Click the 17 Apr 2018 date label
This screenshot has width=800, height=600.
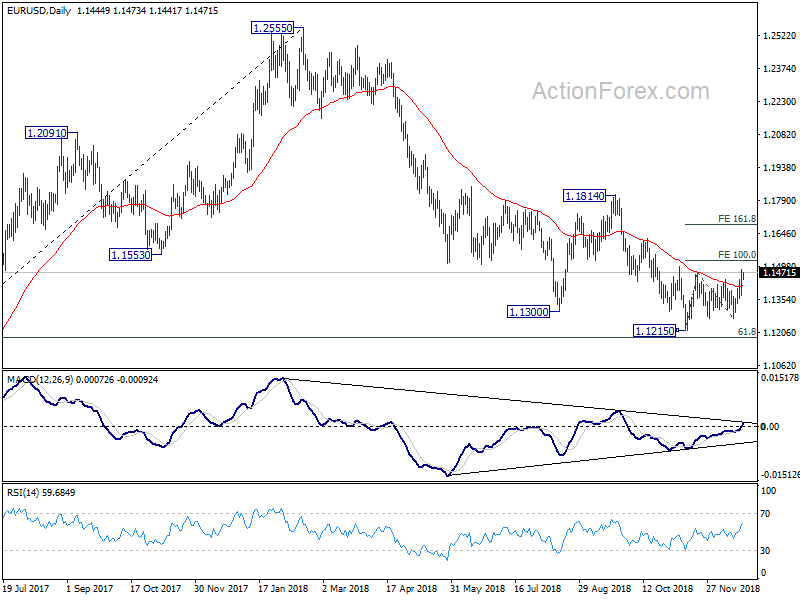click(x=411, y=588)
